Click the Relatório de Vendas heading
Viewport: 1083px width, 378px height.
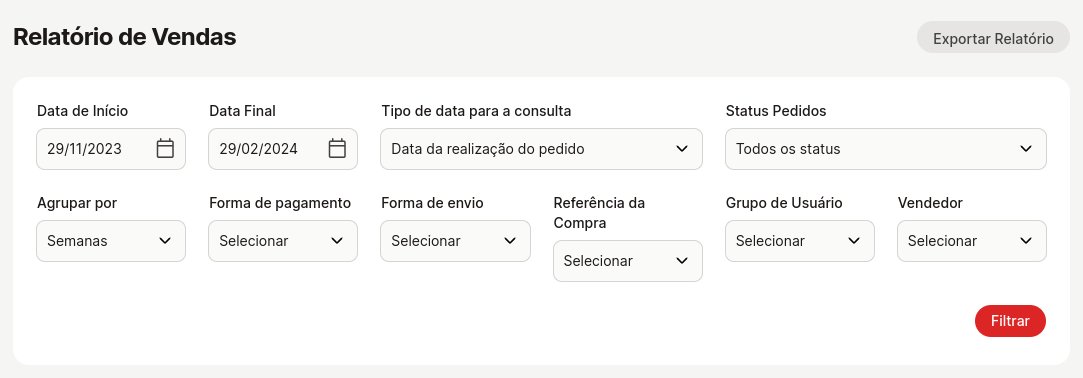124,37
